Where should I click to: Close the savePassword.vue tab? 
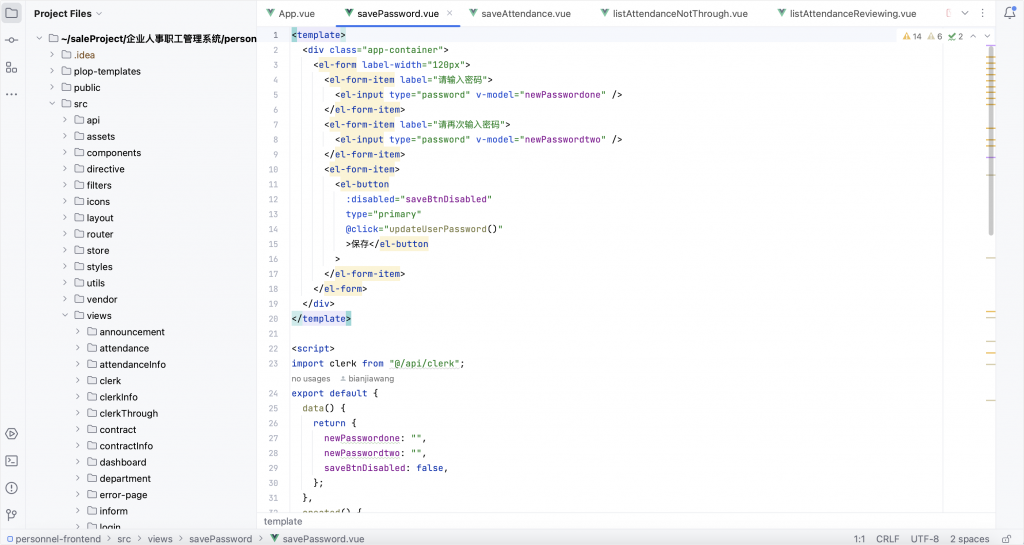[449, 14]
